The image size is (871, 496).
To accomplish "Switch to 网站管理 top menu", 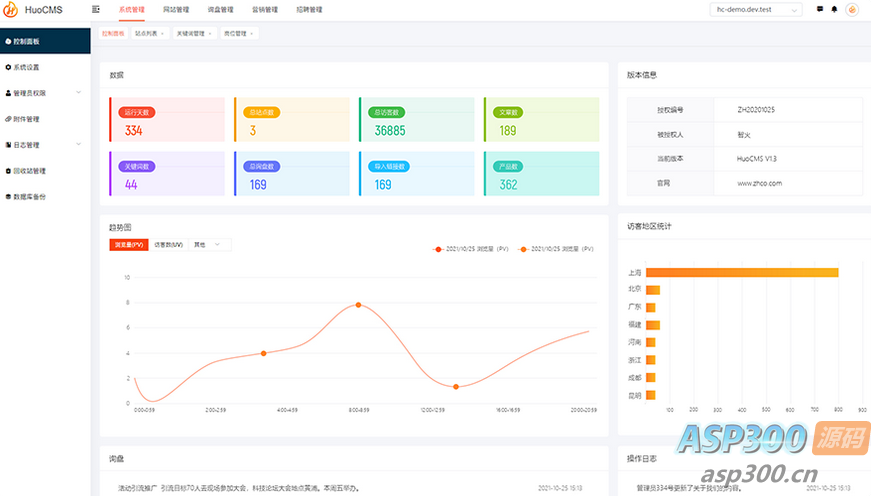I will pos(175,9).
